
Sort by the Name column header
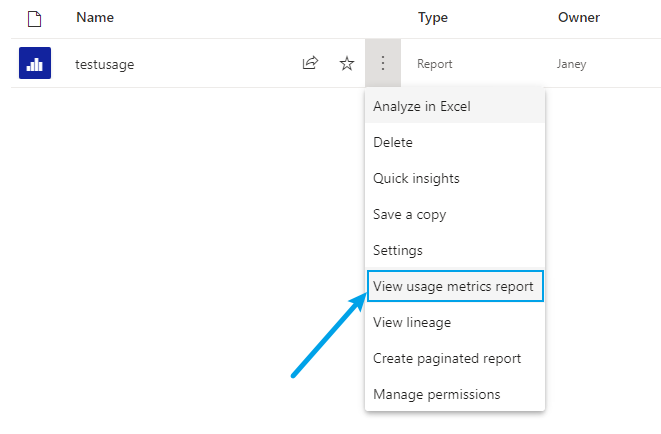click(x=95, y=18)
